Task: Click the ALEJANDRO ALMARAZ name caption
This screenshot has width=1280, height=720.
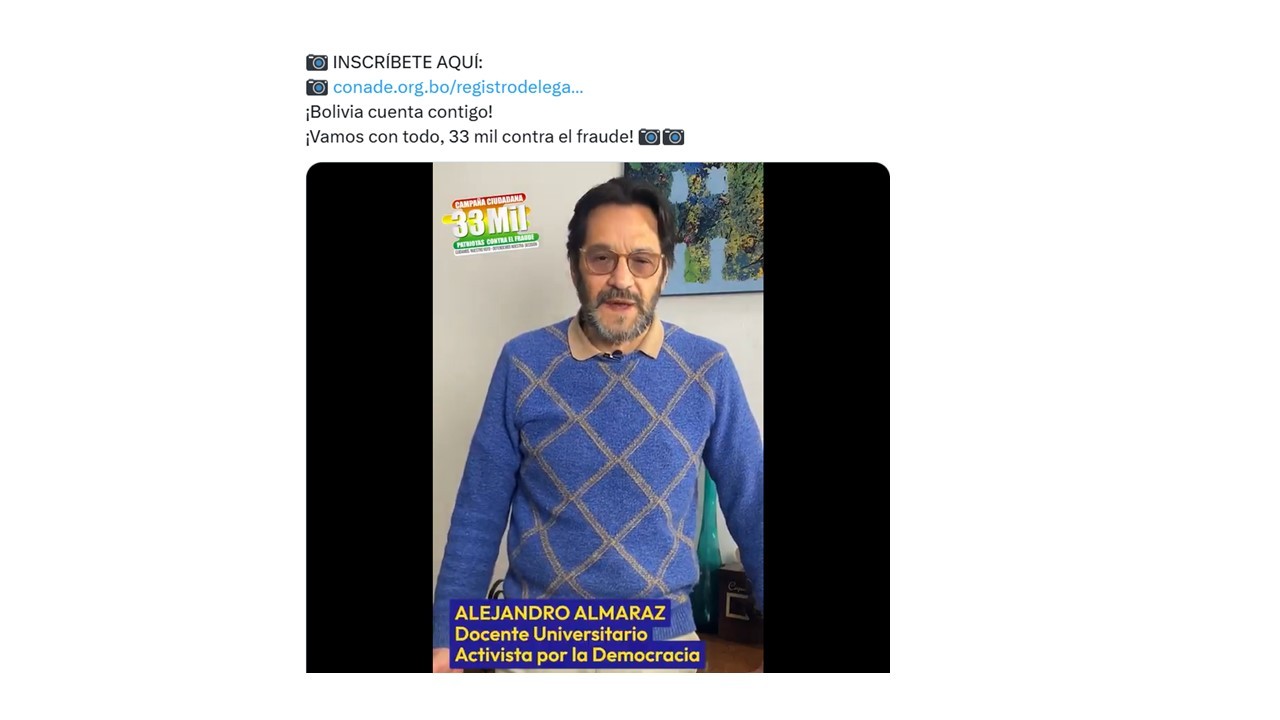Action: click(560, 613)
